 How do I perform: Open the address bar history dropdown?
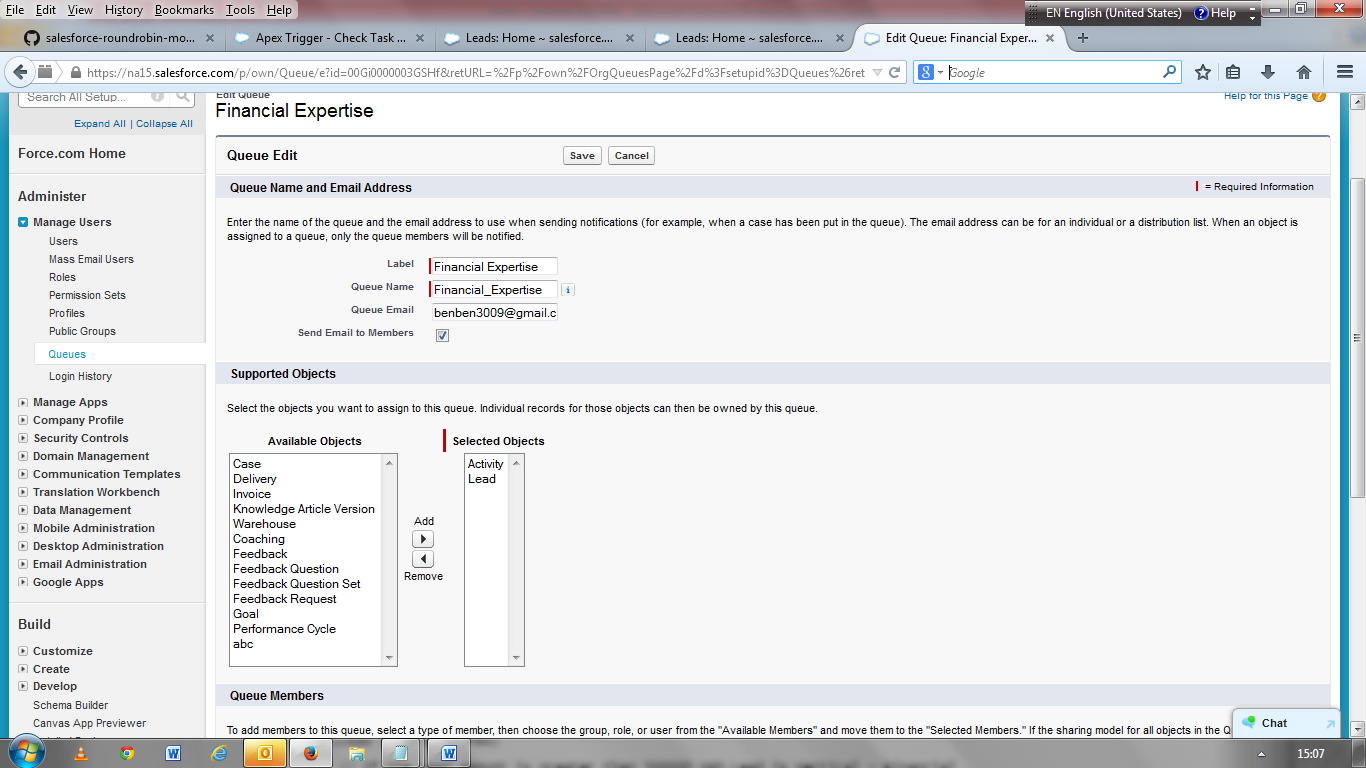tap(877, 72)
